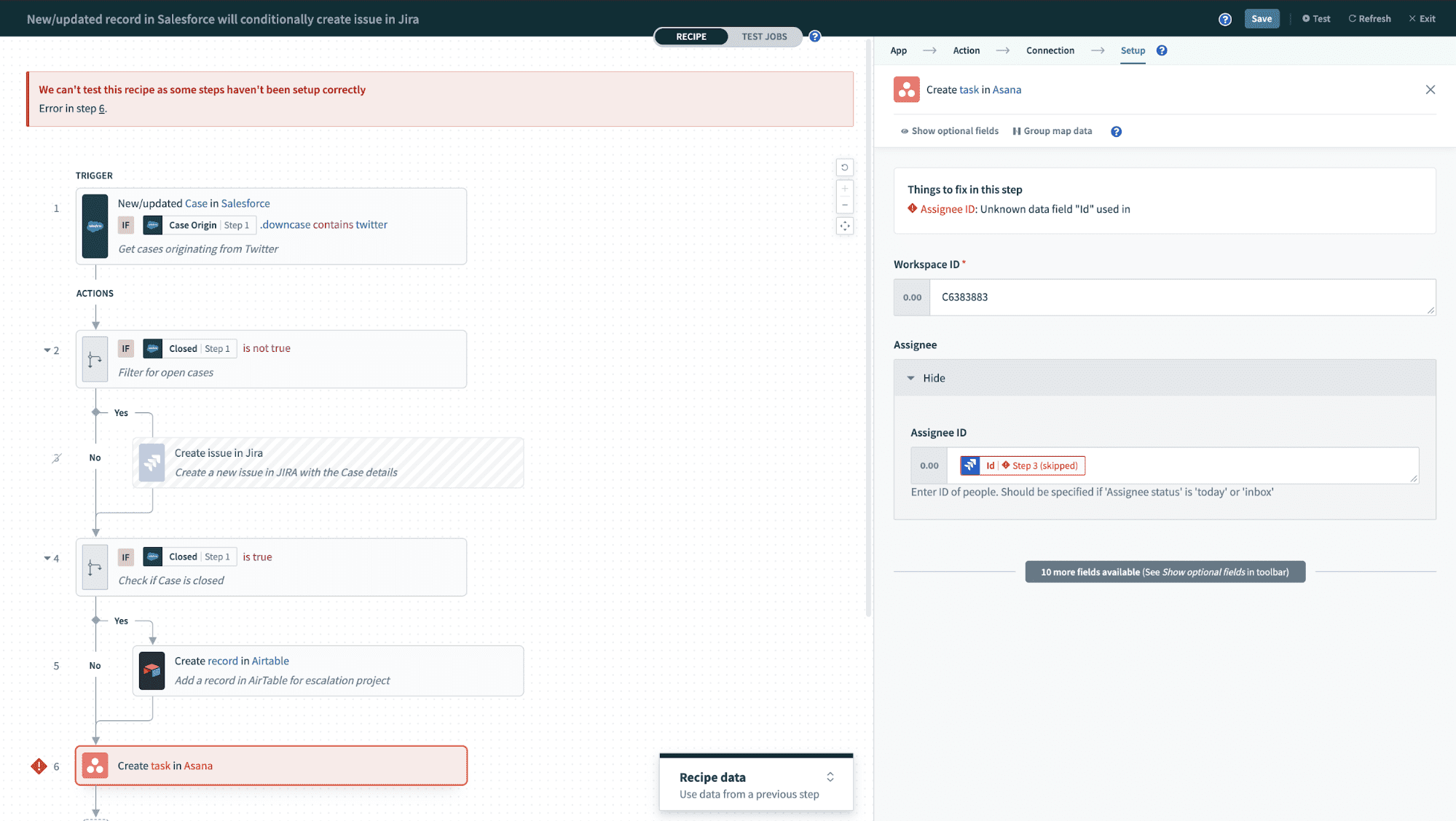The height and width of the screenshot is (821, 1456).
Task: Collapse step 2 condition branch arrow
Action: tap(47, 350)
